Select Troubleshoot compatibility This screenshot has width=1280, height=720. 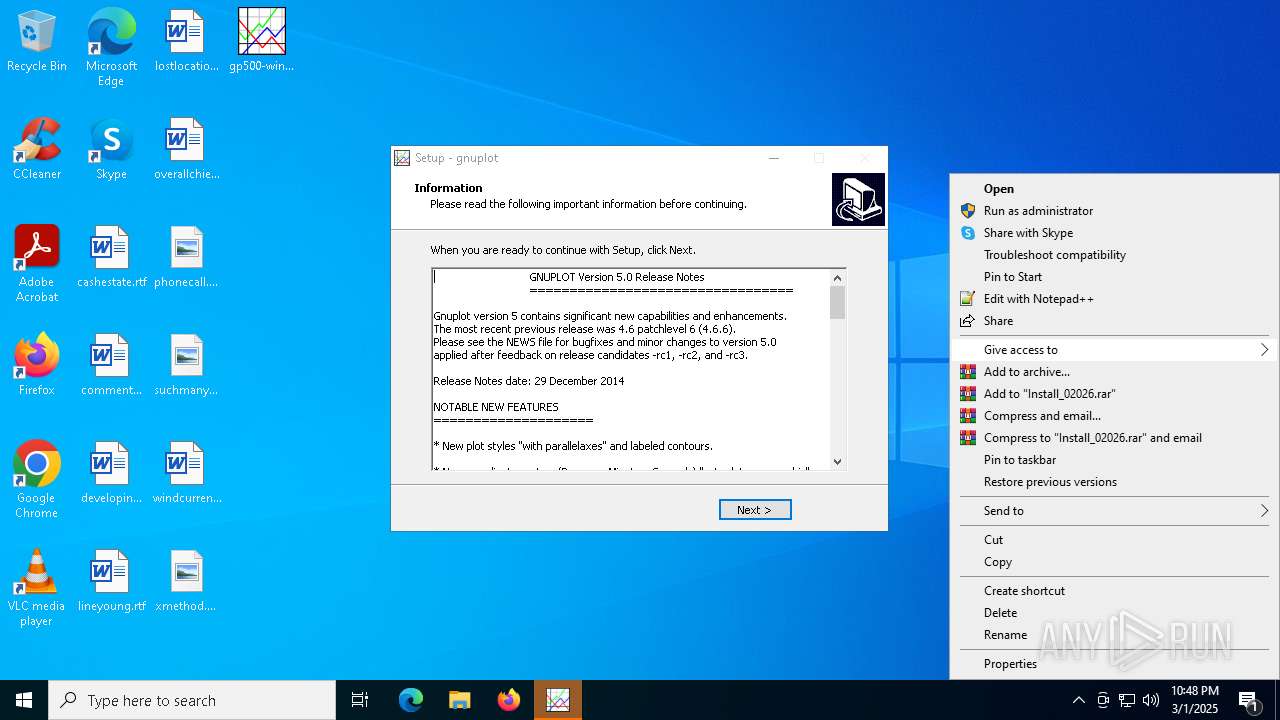point(1114,255)
